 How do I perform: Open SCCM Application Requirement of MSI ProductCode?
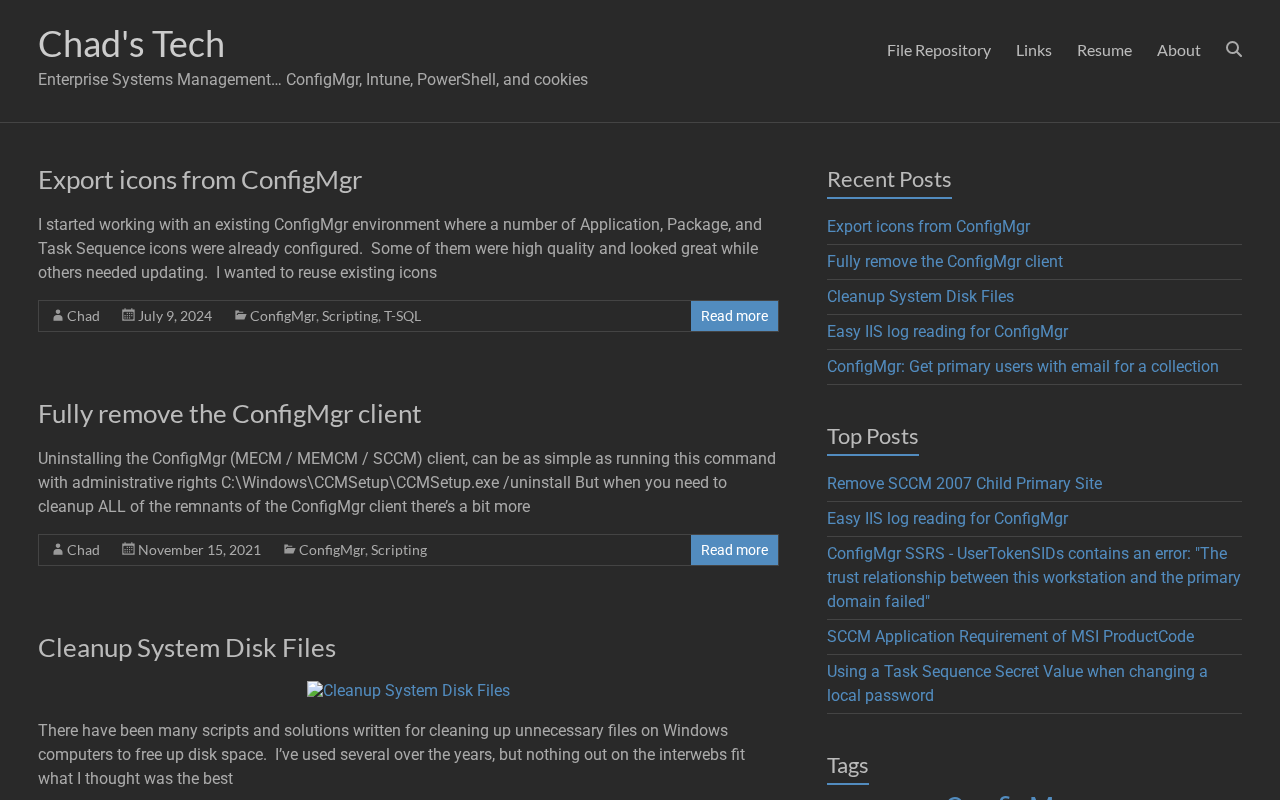1010,637
